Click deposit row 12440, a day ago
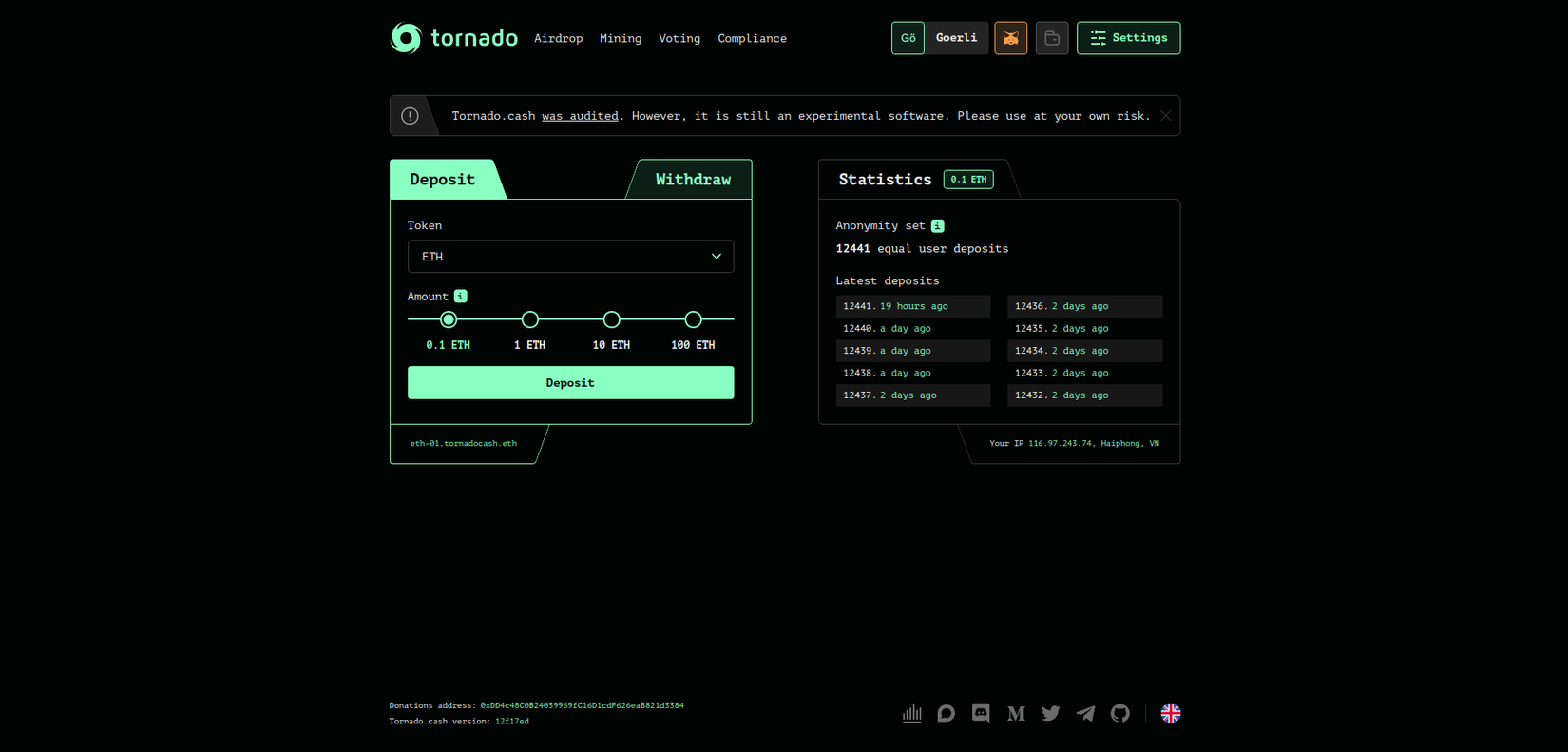This screenshot has width=1568, height=752. (912, 329)
